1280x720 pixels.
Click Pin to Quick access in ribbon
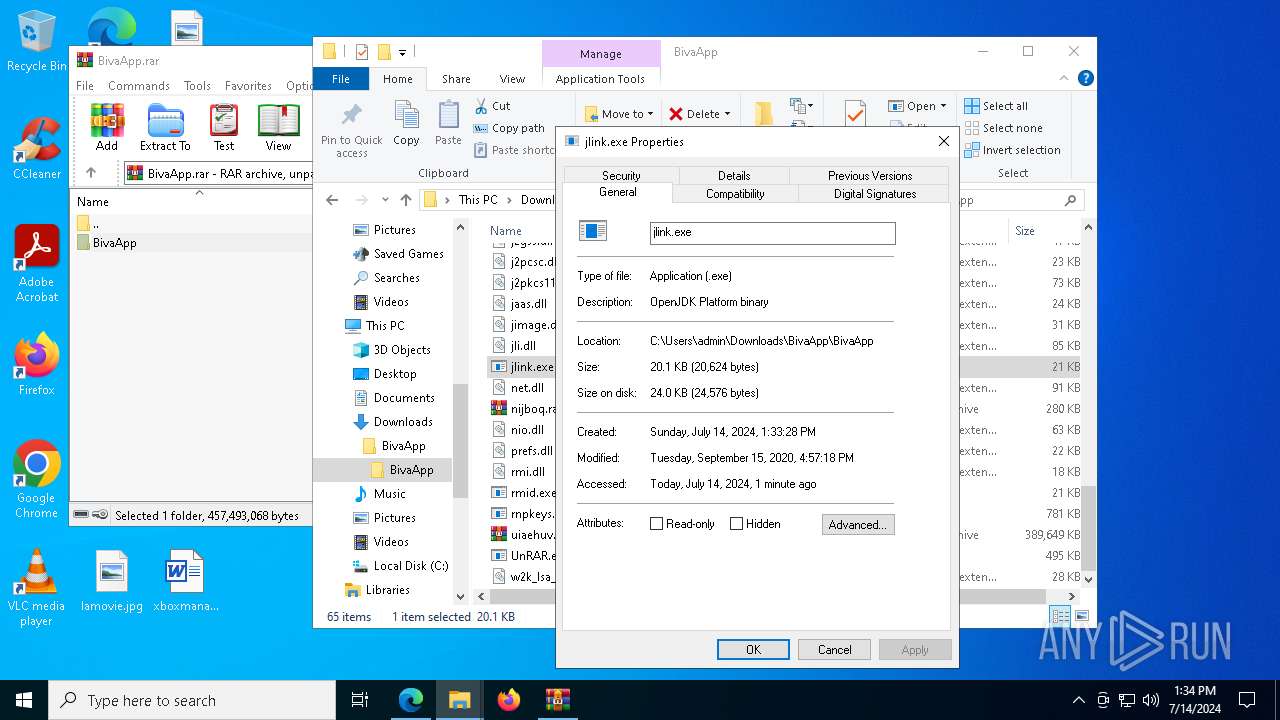click(x=351, y=130)
